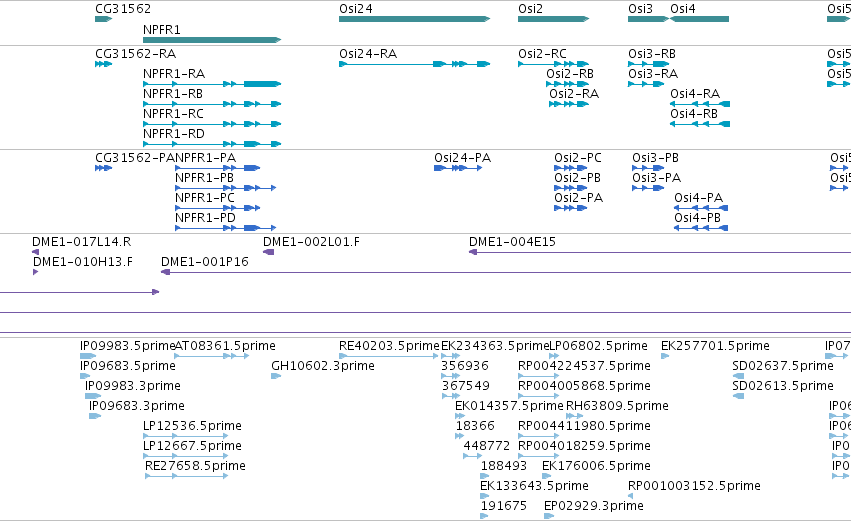
Task: Select transcript NPFR1-RA
Action: 212,84
